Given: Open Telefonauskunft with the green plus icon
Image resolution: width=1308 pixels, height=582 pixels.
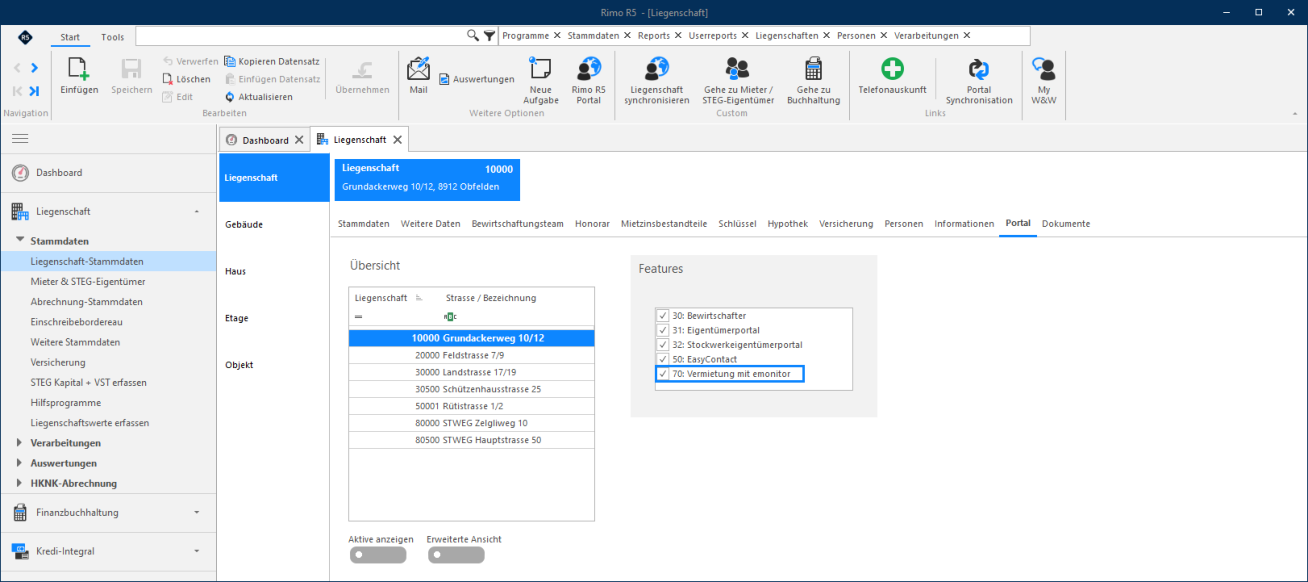Looking at the screenshot, I should (x=892, y=68).
